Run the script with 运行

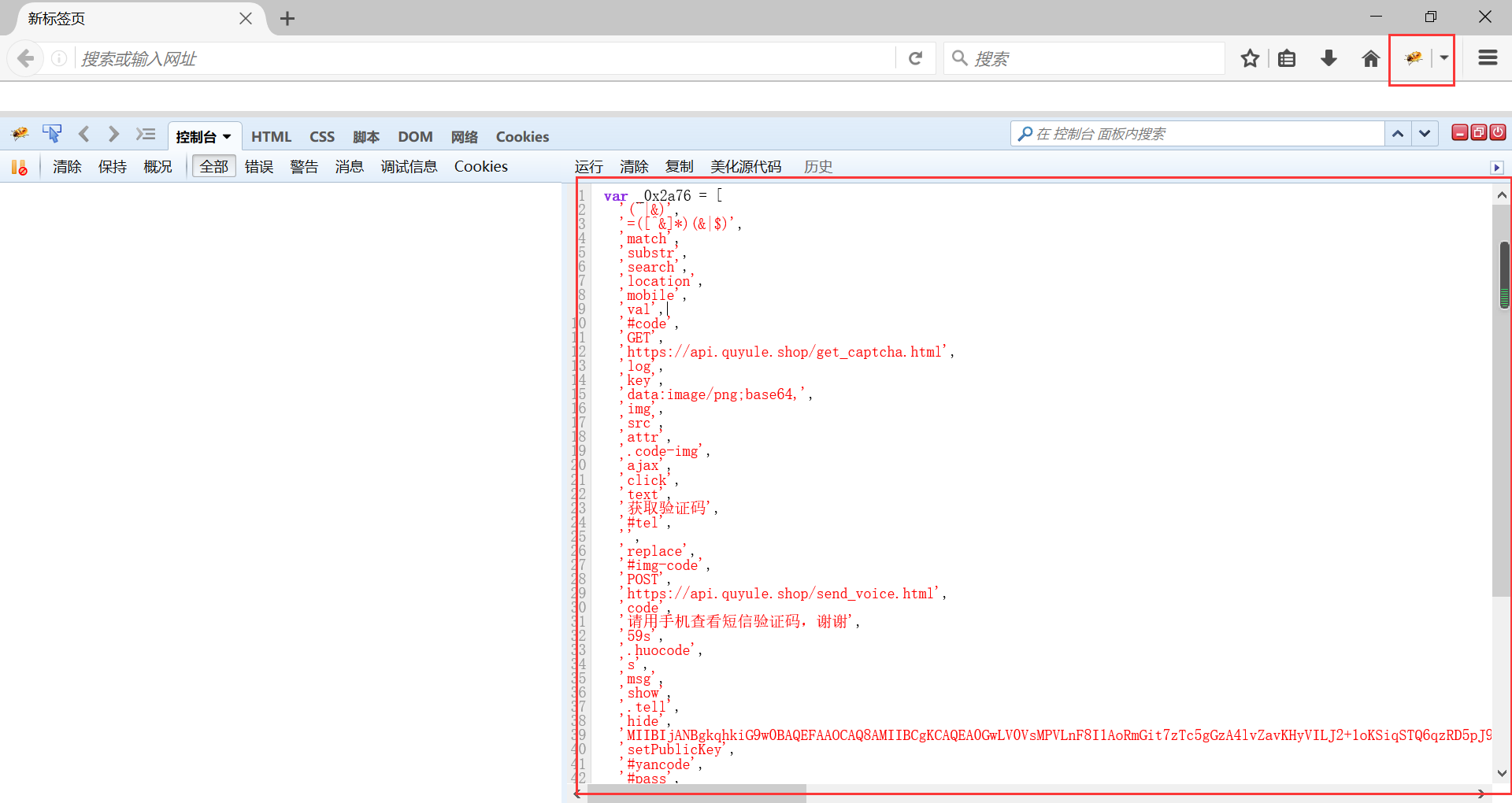click(x=588, y=167)
